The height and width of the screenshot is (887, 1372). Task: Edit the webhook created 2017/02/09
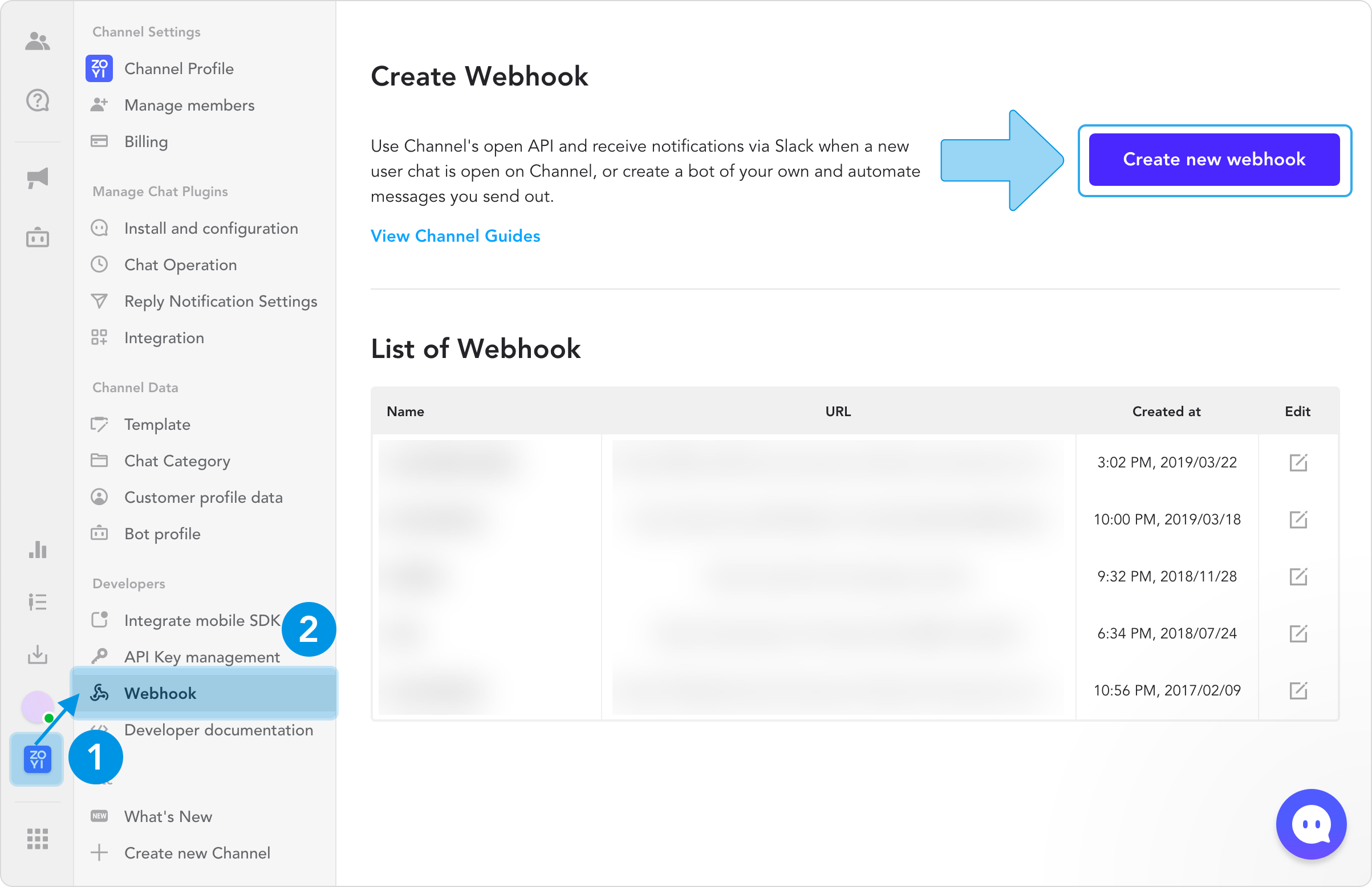point(1298,690)
